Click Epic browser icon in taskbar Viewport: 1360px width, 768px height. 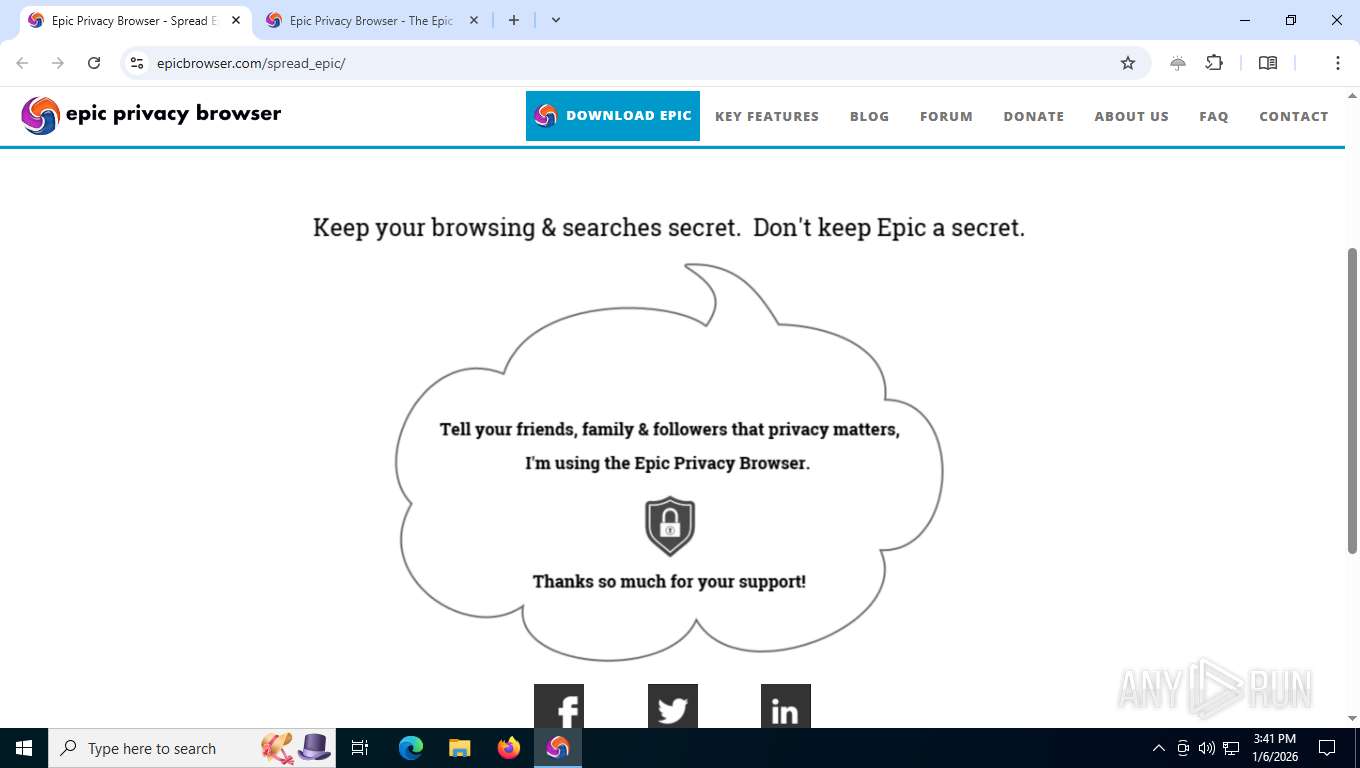(558, 748)
